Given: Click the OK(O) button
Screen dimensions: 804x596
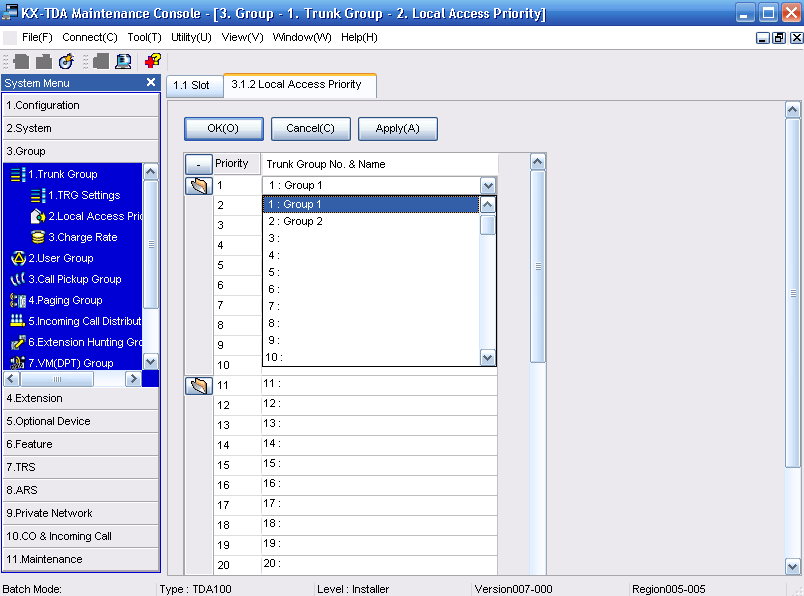Looking at the screenshot, I should point(224,129).
